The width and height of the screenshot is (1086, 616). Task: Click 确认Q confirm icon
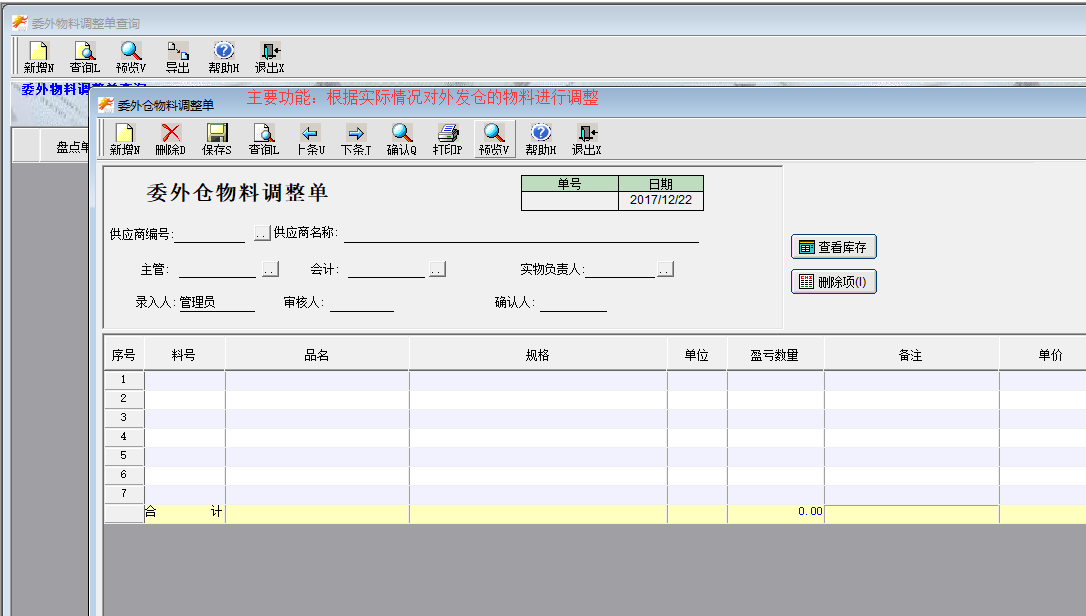click(x=402, y=139)
